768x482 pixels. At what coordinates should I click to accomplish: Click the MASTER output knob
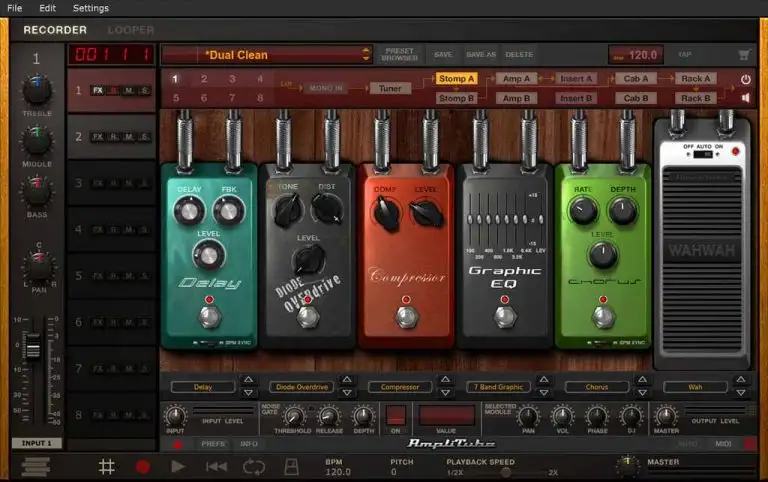click(666, 416)
